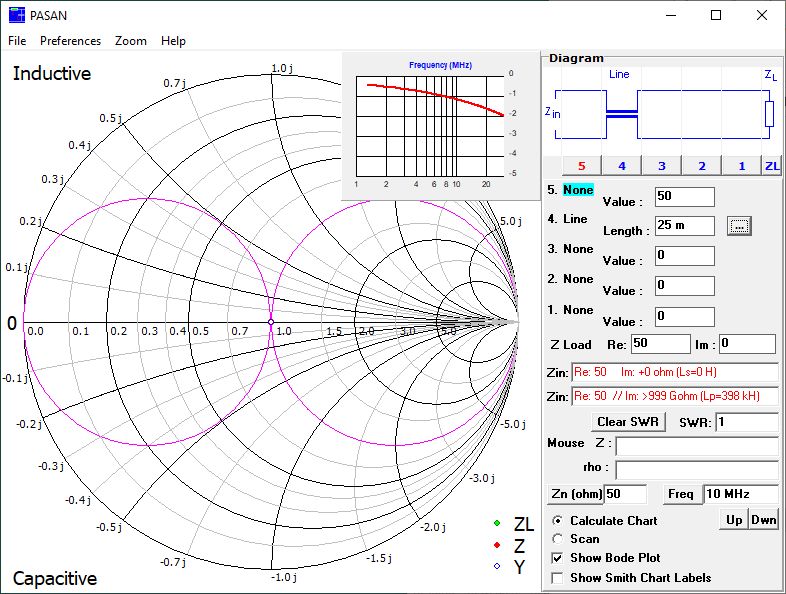This screenshot has width=786, height=594.
Task: Click the Up frequency button
Action: [x=734, y=520]
